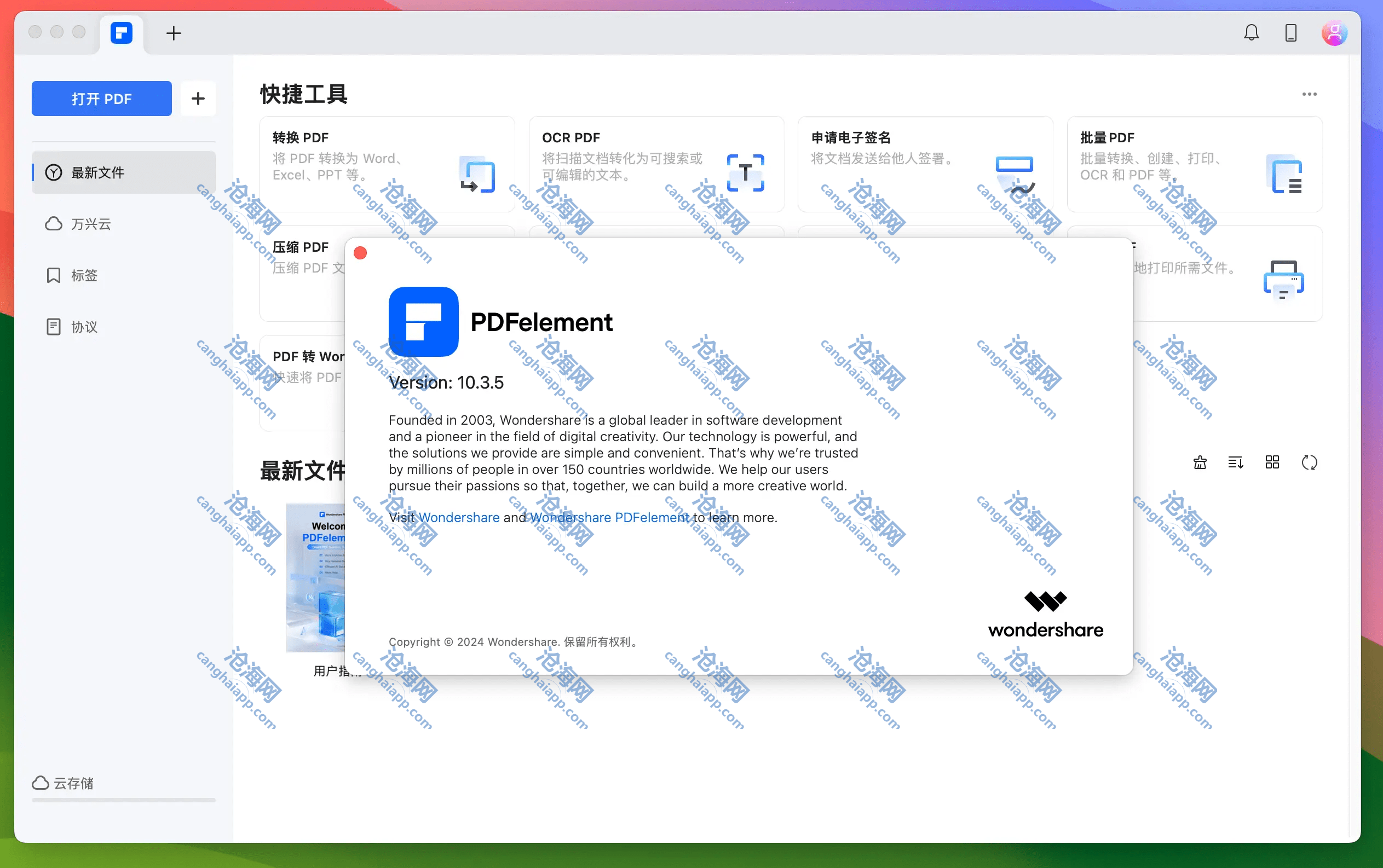Select 万兴云 in the sidebar
Viewport: 1383px width, 868px height.
(x=90, y=224)
